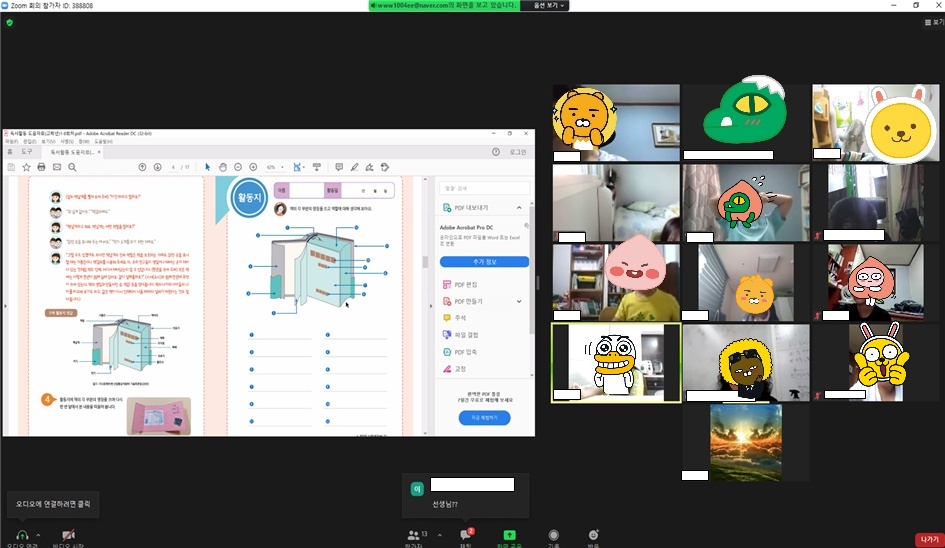Go to previous page with up arrow
945x548 pixels.
click(142, 167)
